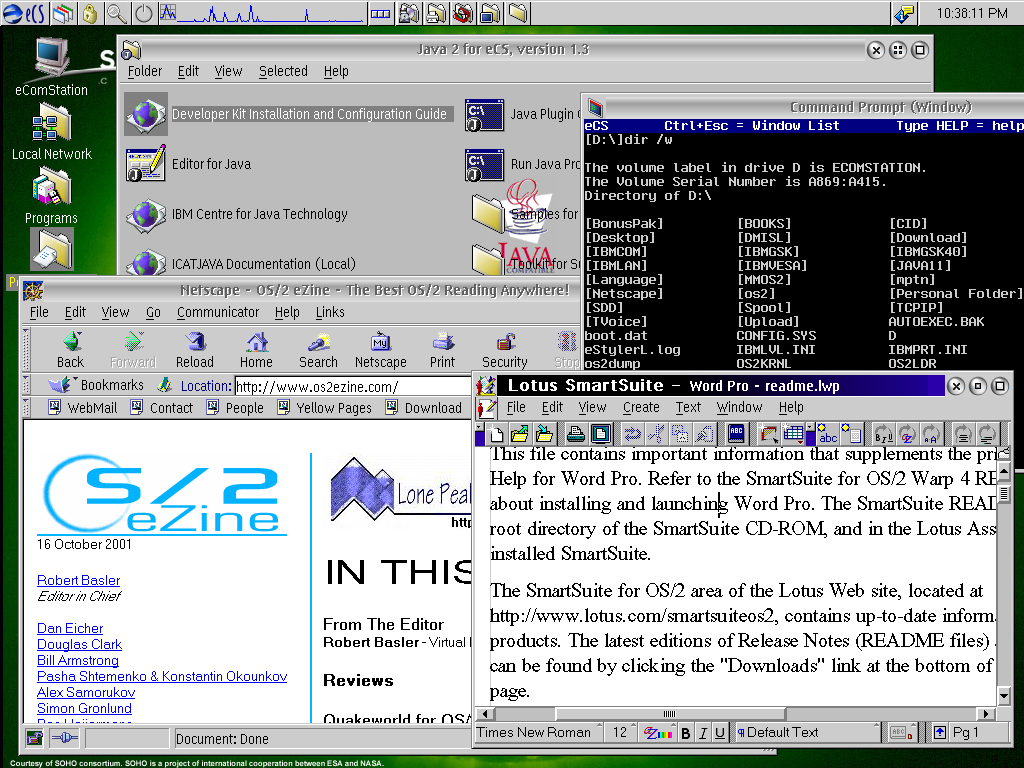This screenshot has width=1024, height=768.
Task: Open Window menu in Word Pro
Action: 739,408
